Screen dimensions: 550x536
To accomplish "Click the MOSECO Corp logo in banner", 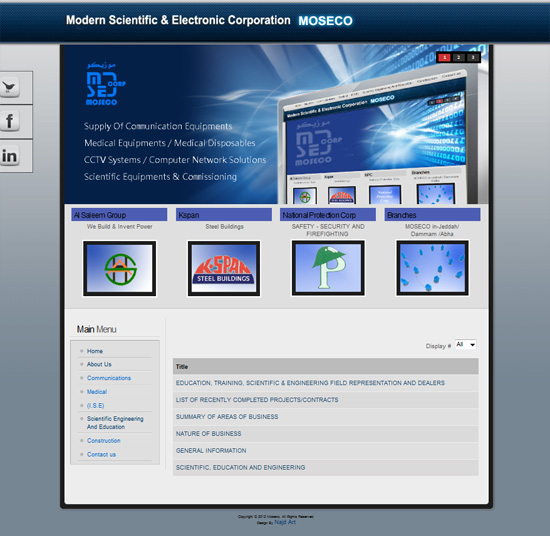I will 105,84.
